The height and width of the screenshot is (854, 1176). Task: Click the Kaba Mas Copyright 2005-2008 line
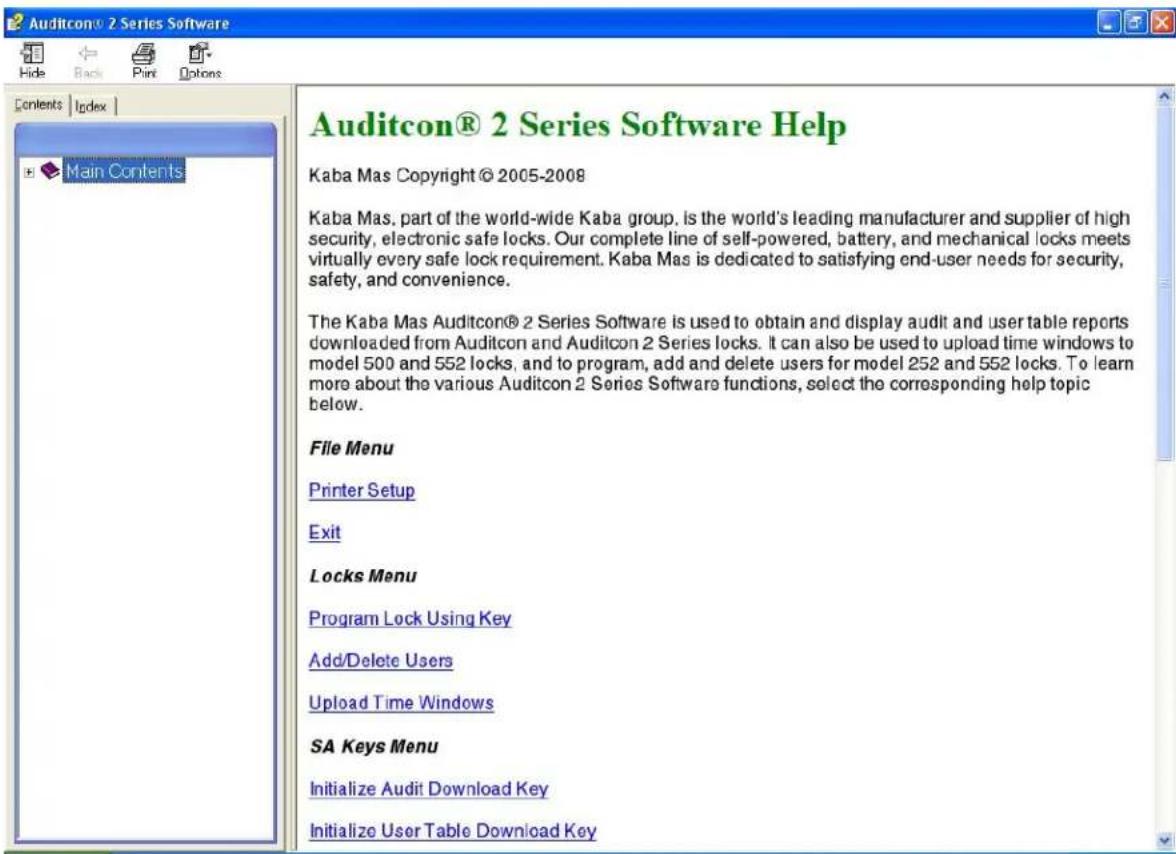446,175
